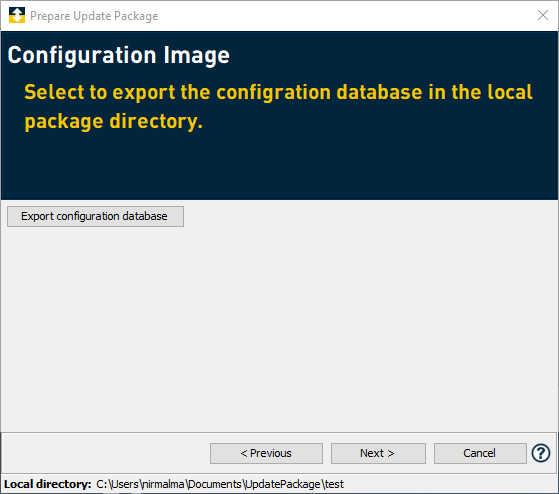This screenshot has width=559, height=494.
Task: Click empty dark blue banner area below instructions
Action: 279,166
